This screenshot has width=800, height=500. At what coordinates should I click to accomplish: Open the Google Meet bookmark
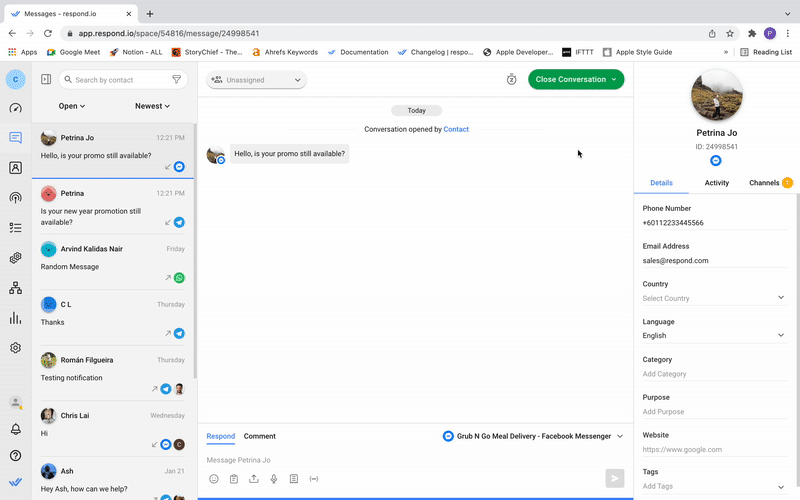73,52
